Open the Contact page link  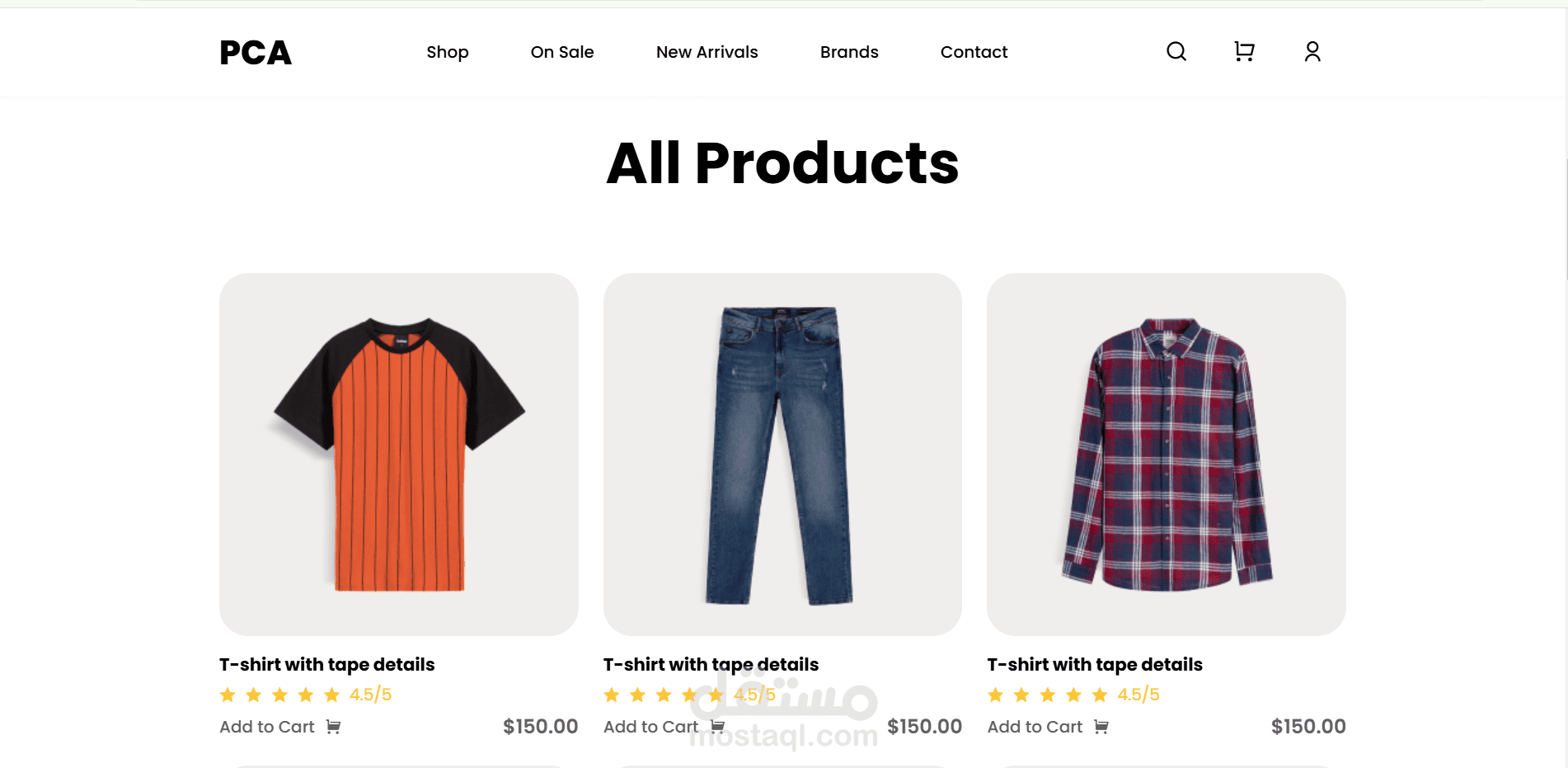974,52
